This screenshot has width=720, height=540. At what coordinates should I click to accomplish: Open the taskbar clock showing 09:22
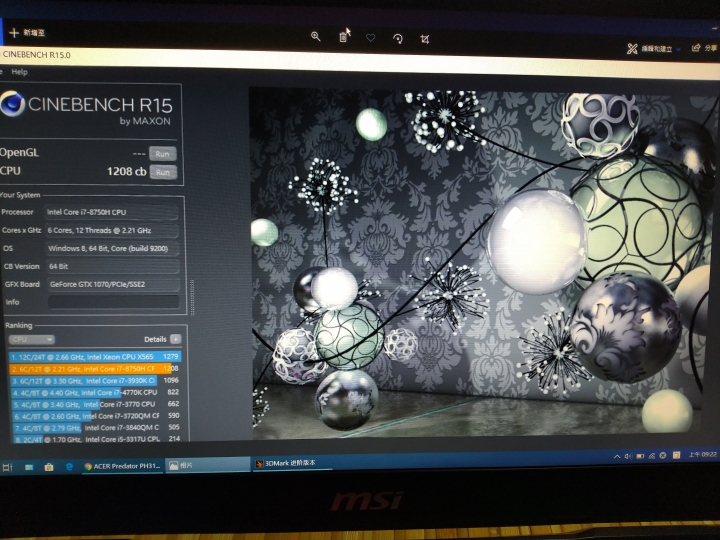tap(703, 454)
